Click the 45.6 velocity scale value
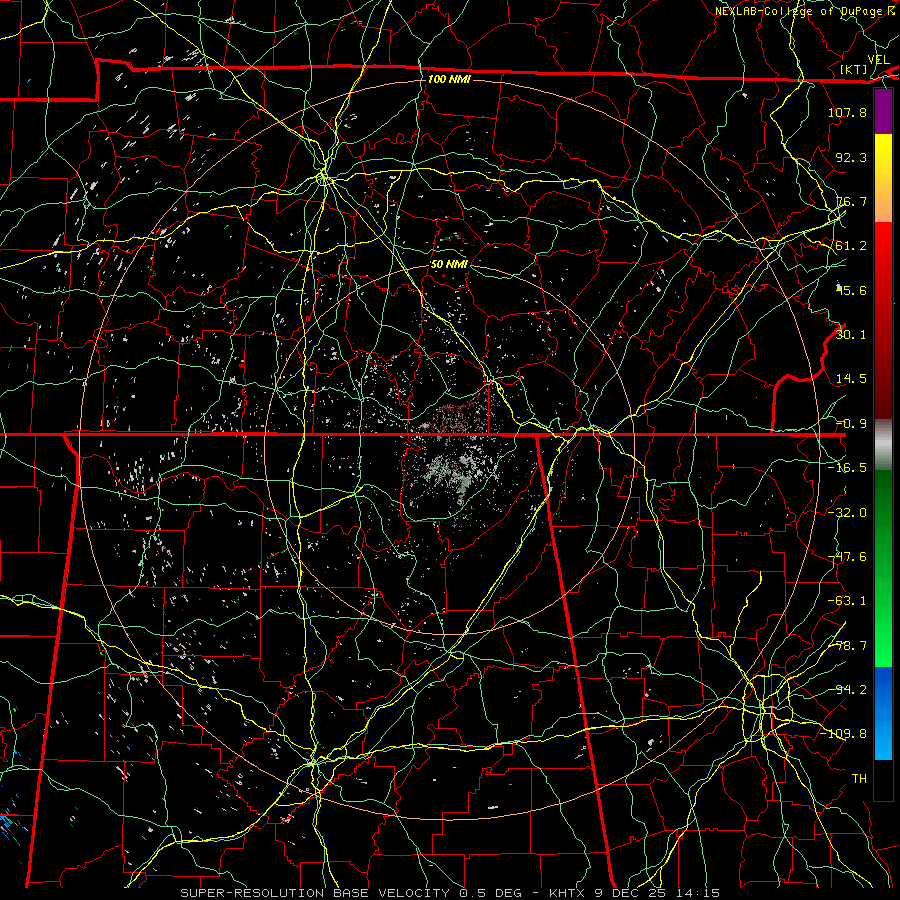 click(x=851, y=290)
